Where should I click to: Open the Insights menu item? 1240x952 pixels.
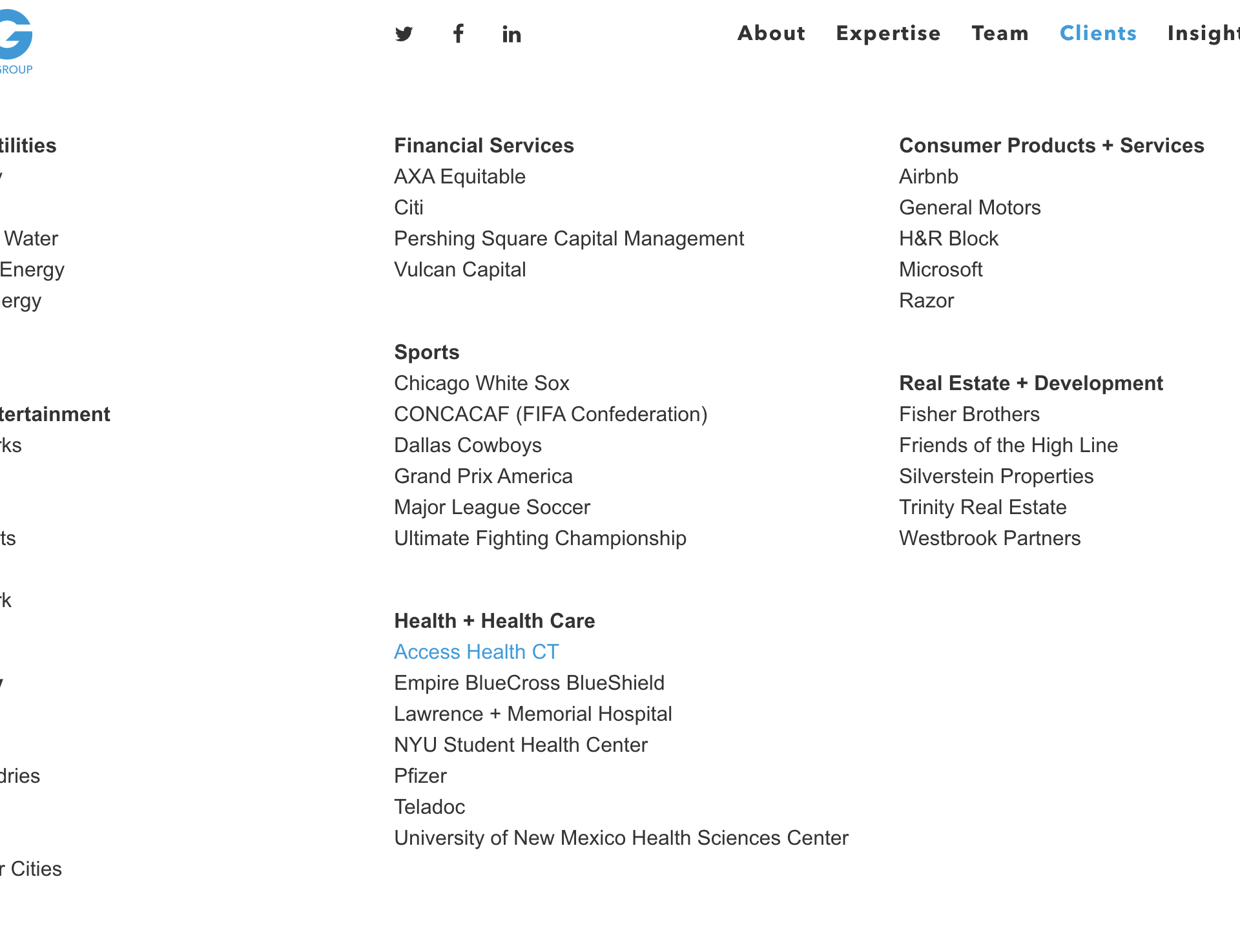coord(1203,33)
